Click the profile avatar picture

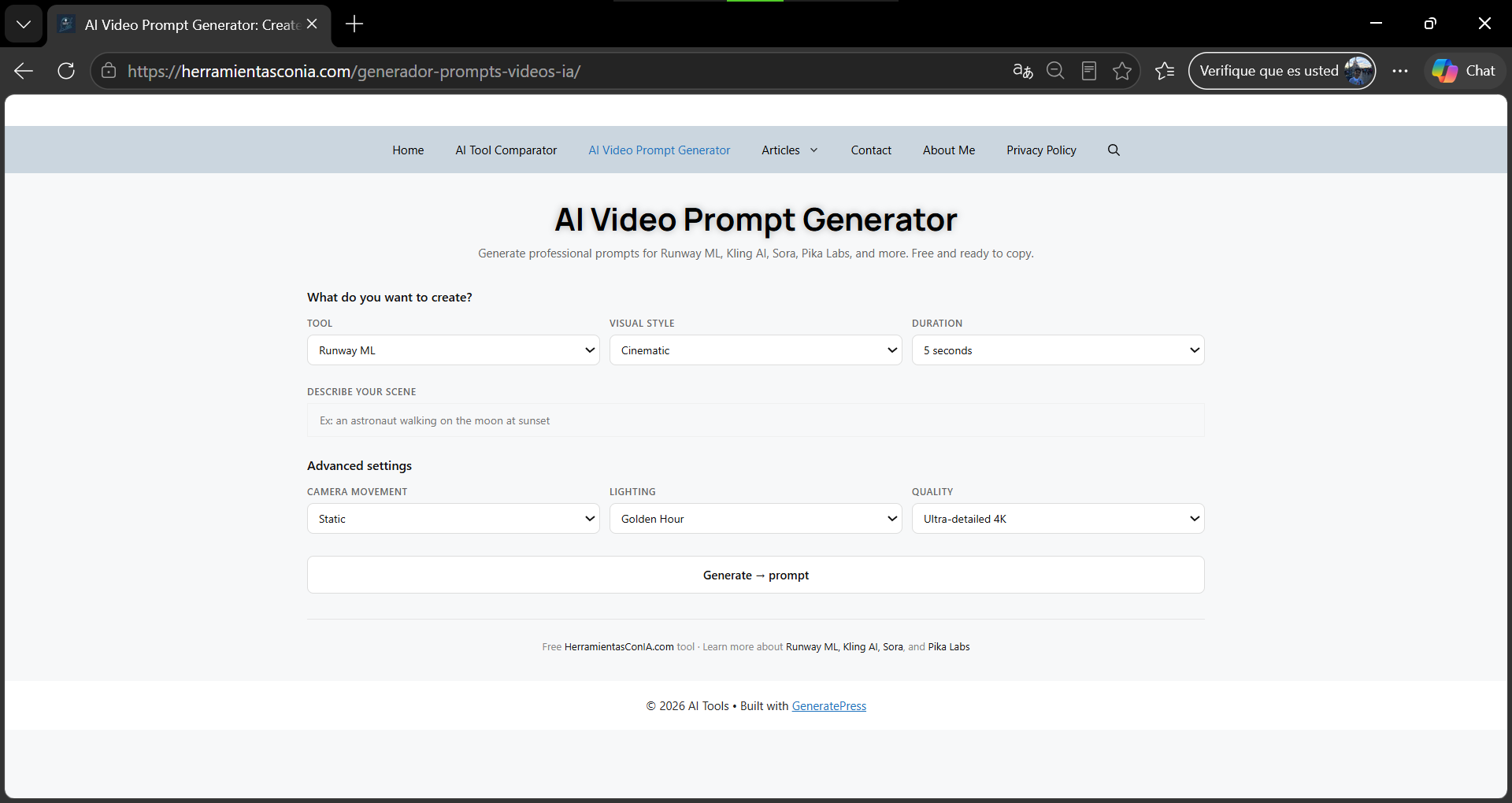pyautogui.click(x=1358, y=71)
